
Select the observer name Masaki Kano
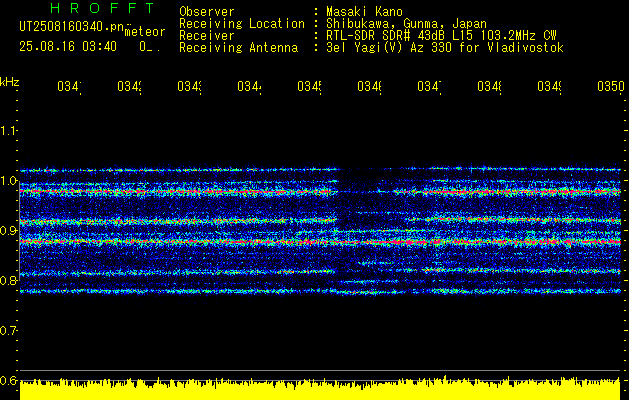tap(364, 11)
